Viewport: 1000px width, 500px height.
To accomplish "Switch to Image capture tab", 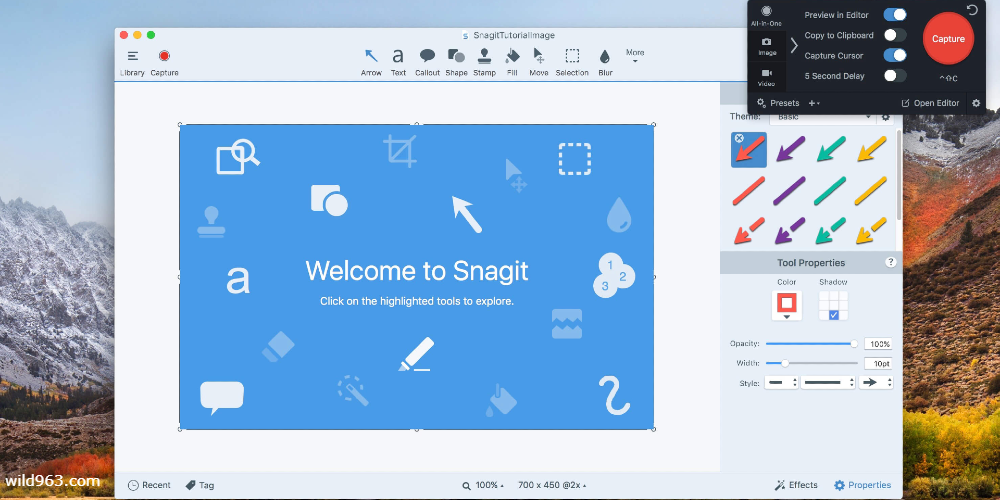I will 767,47.
